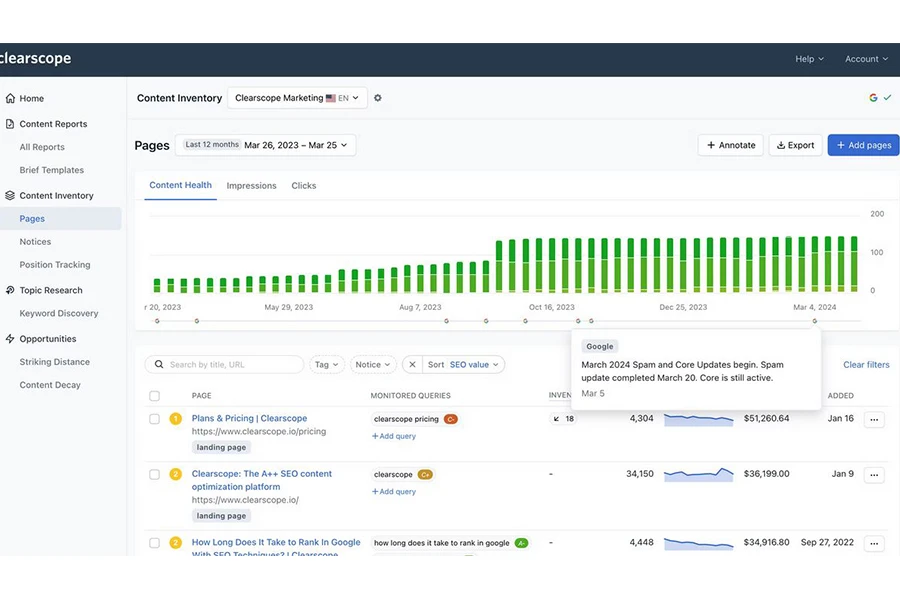Open All Reports in the sidebar
900x600 pixels.
click(x=42, y=147)
